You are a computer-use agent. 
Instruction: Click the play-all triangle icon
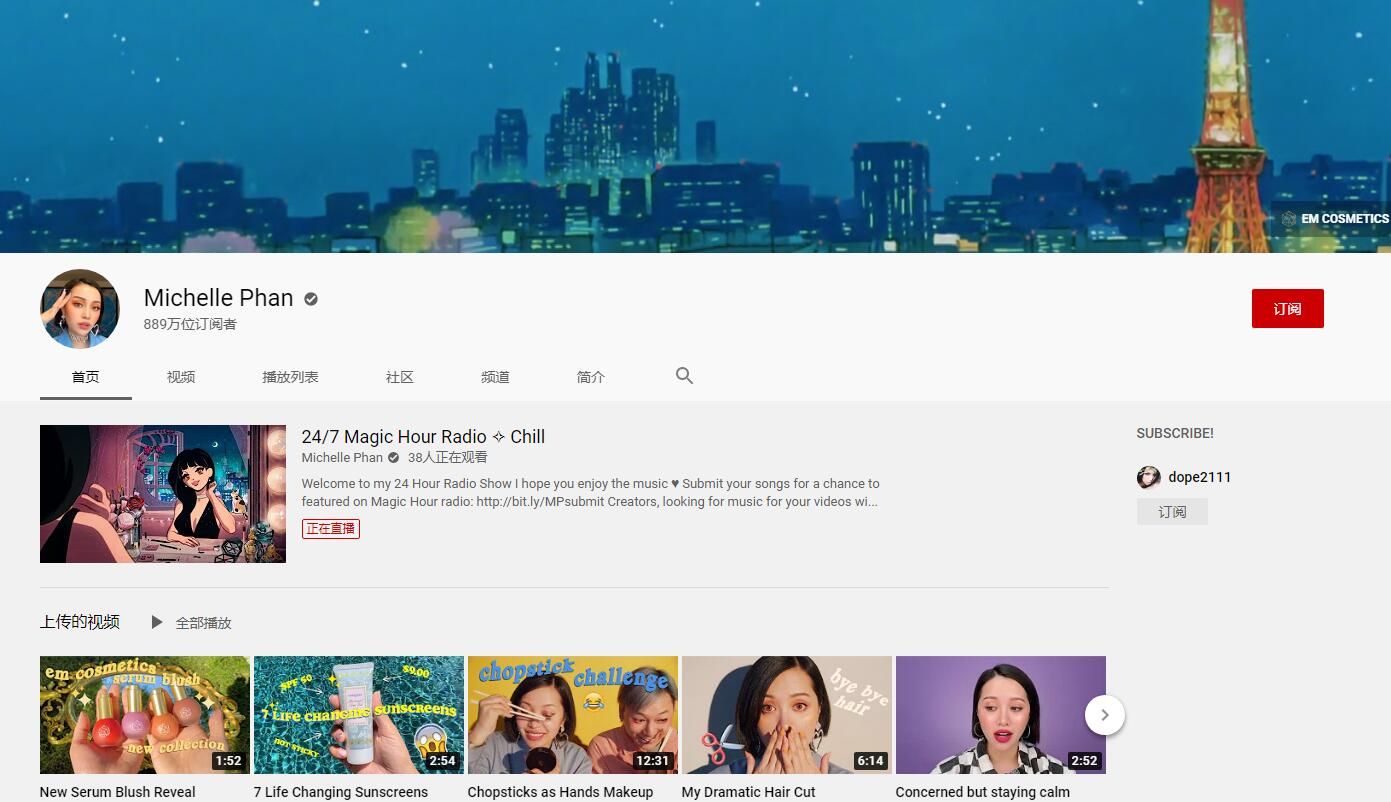(x=157, y=622)
